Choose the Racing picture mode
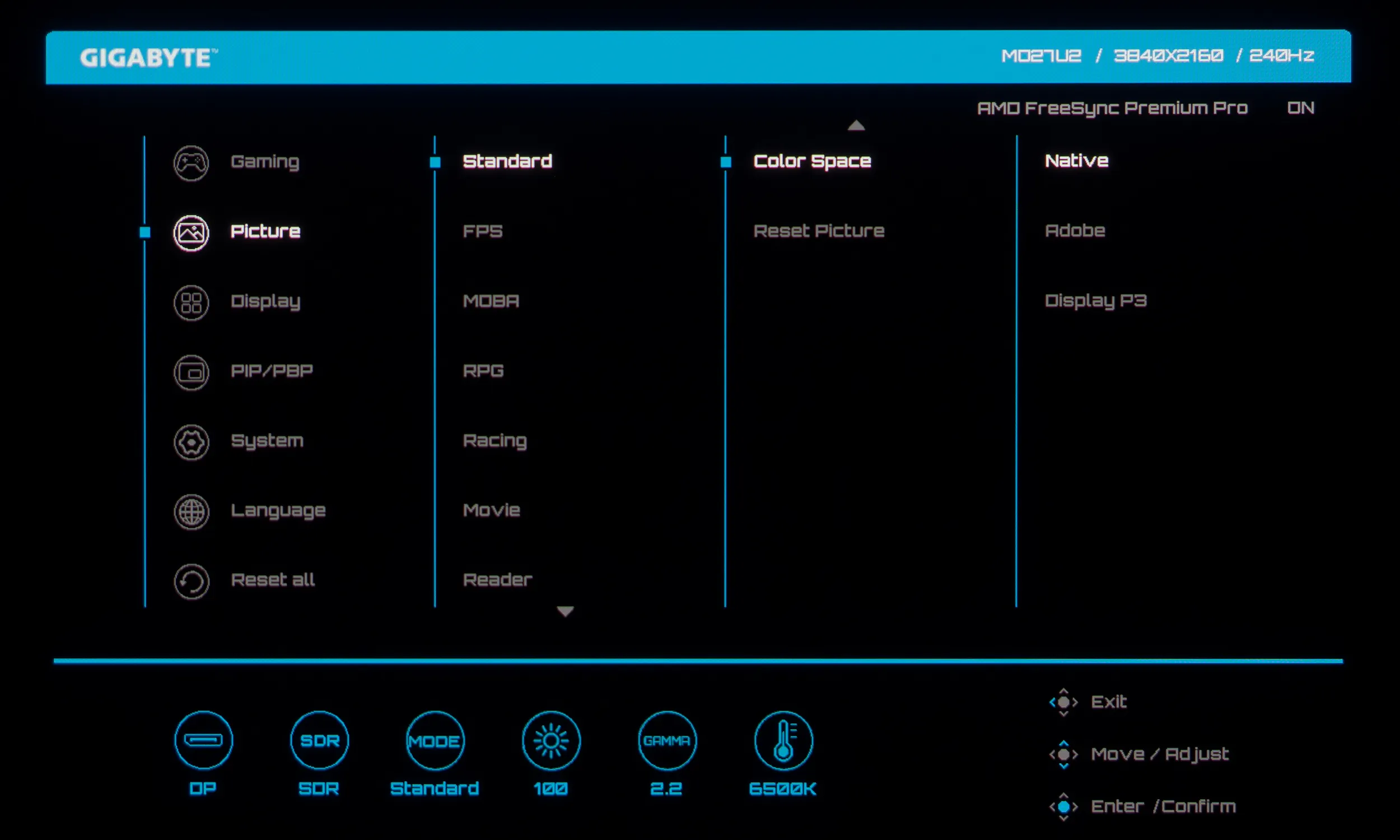This screenshot has width=1400, height=840. (x=494, y=441)
